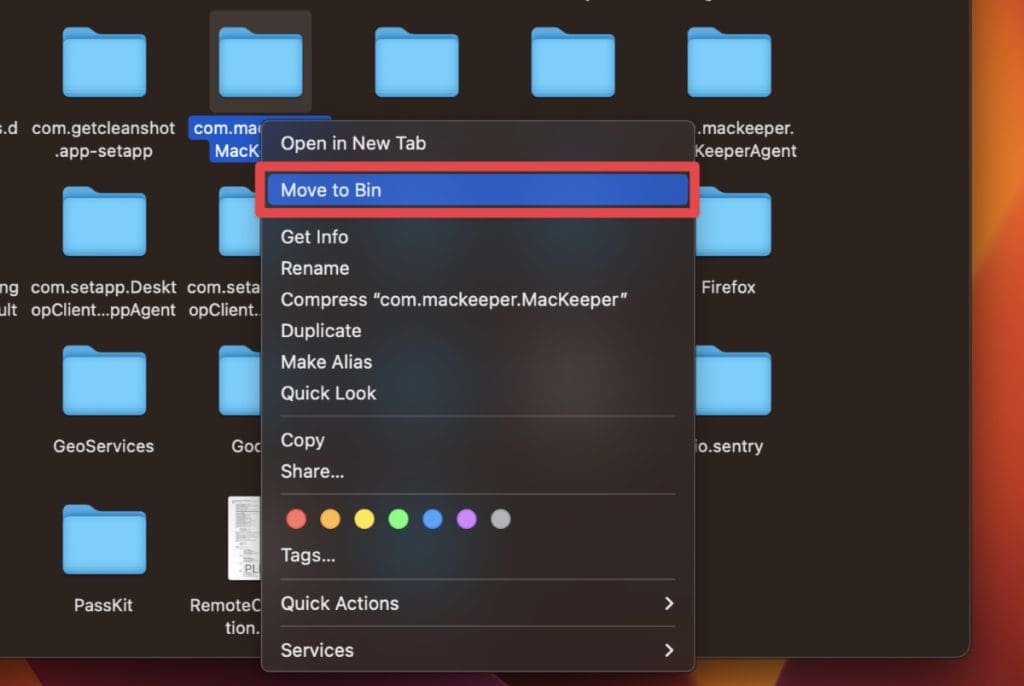
Task: Select Get Info menu entry
Action: pos(314,237)
